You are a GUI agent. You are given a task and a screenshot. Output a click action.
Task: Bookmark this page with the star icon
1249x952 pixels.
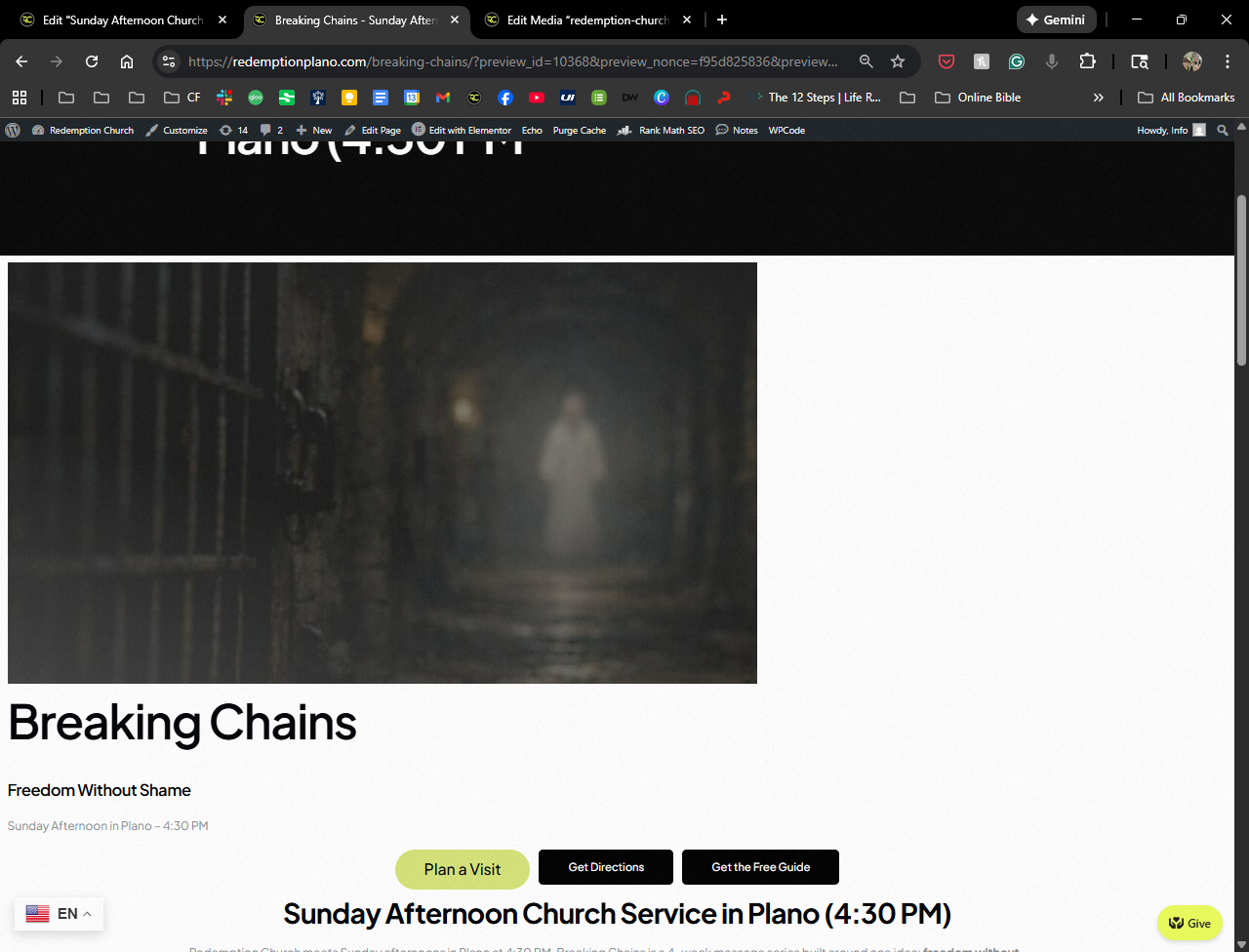click(x=898, y=61)
